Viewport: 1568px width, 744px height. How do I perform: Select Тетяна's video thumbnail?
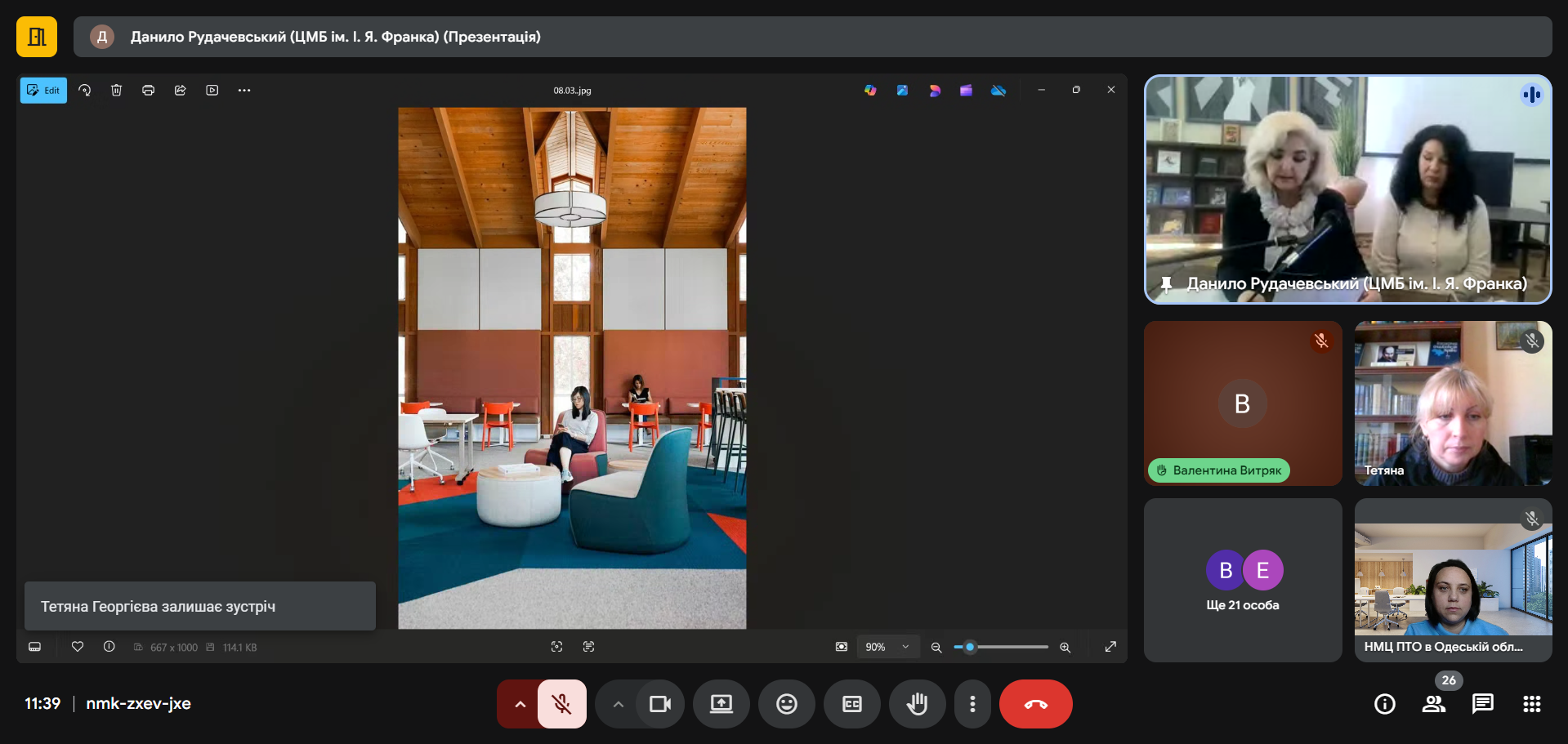tap(1453, 403)
